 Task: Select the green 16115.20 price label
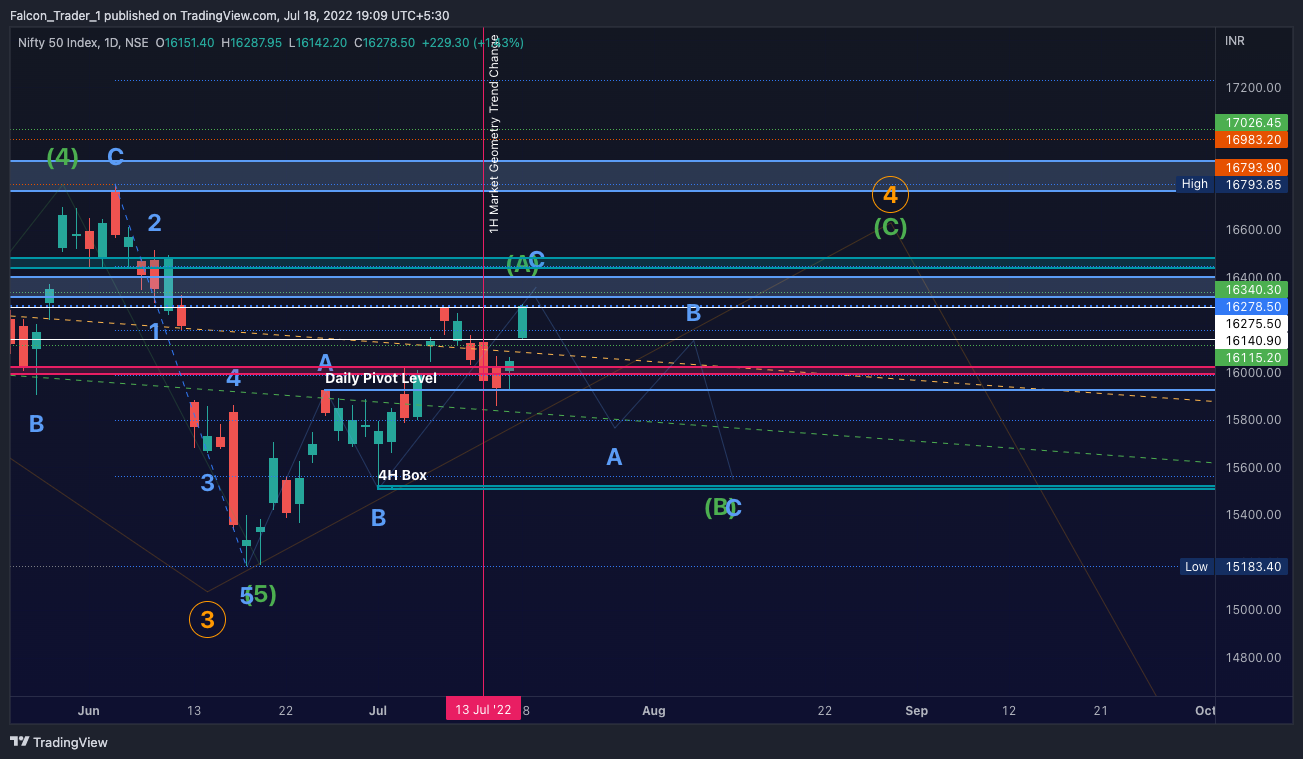tap(1254, 357)
